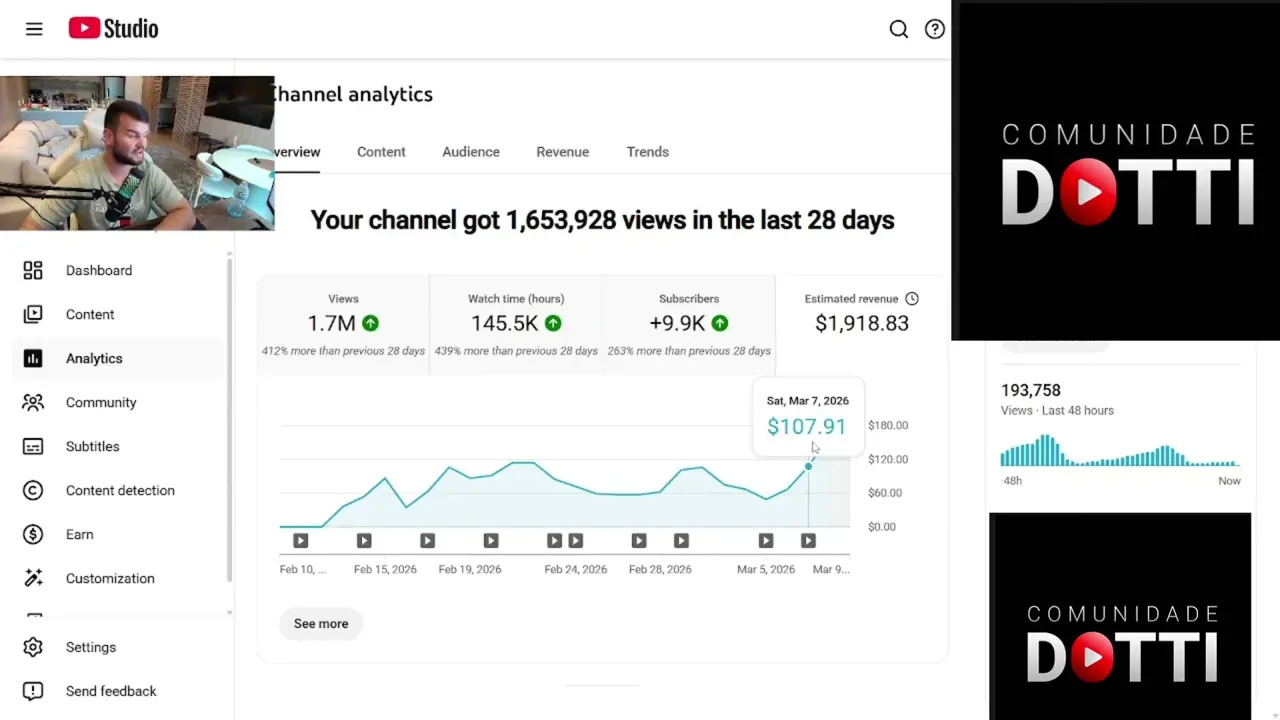Click the 'Feb 24, 2026' axis label
Viewport: 1280px width, 720px height.
(576, 569)
